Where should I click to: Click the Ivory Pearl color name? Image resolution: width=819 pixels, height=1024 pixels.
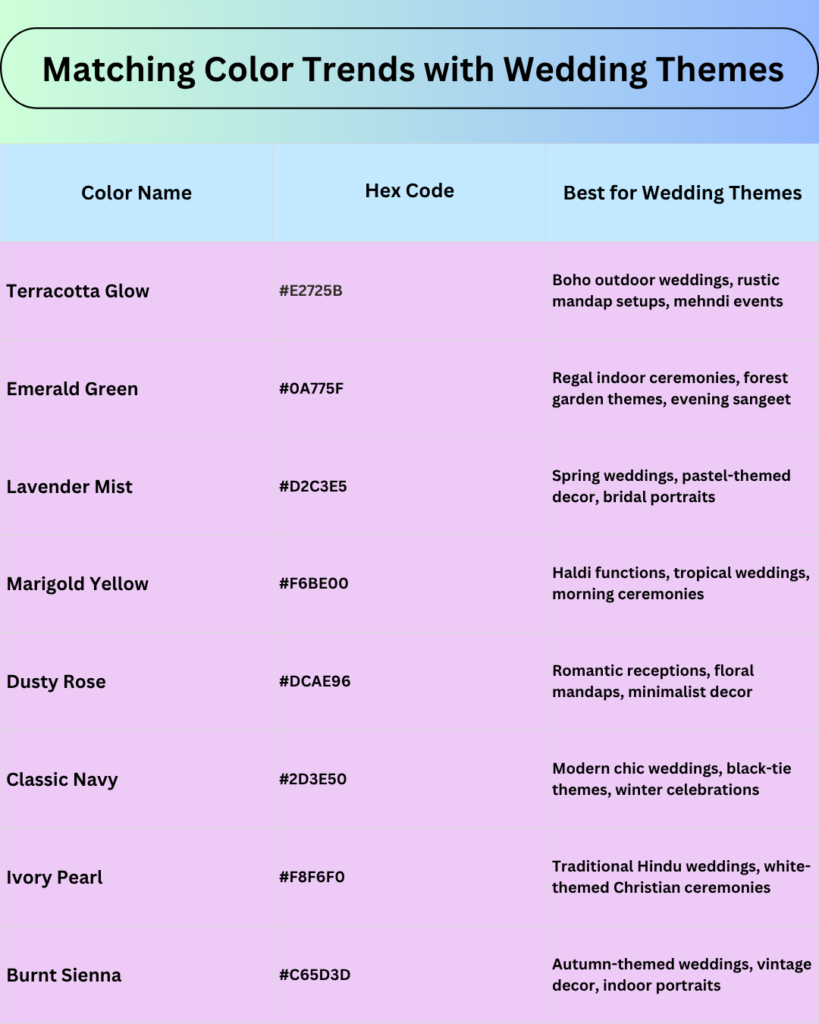(x=54, y=878)
